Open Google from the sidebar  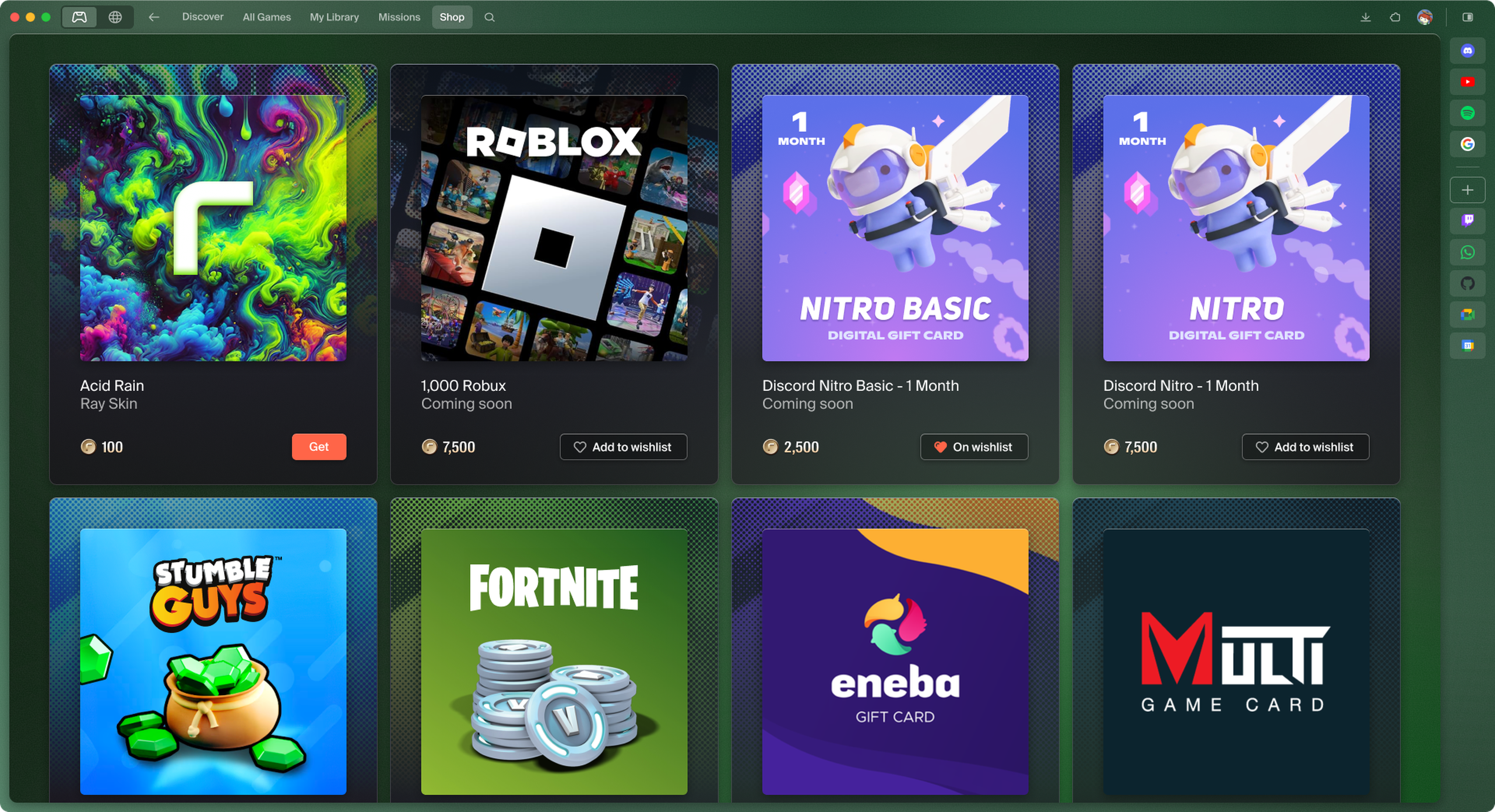point(1468,144)
